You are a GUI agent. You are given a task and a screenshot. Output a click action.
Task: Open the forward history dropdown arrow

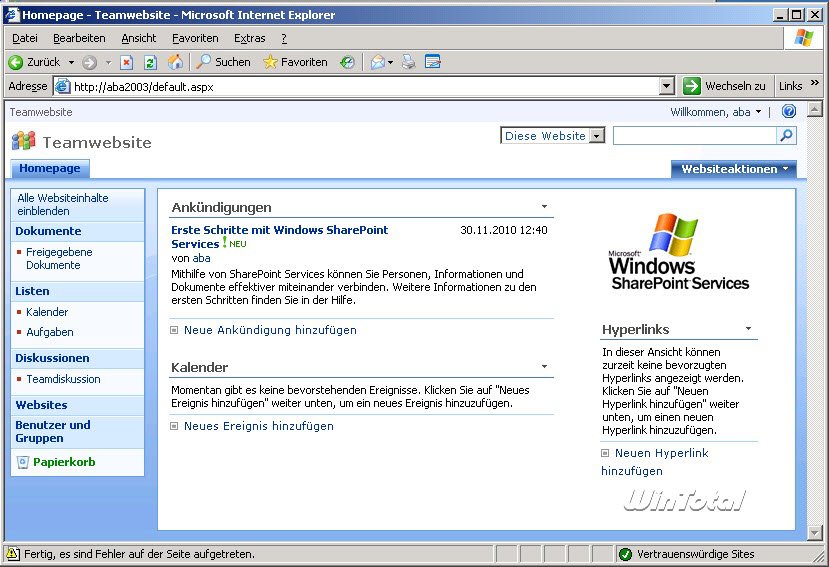tap(108, 62)
